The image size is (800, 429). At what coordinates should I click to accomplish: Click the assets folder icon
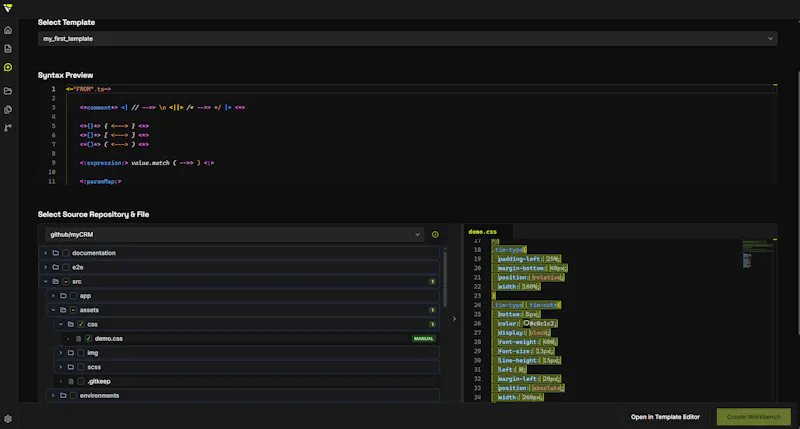click(63, 310)
